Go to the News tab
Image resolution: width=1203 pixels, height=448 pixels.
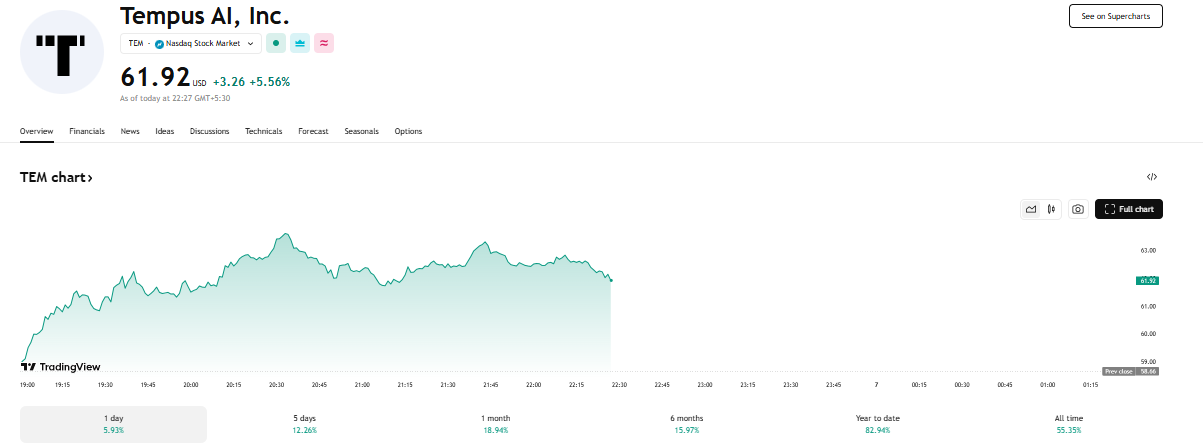[130, 131]
